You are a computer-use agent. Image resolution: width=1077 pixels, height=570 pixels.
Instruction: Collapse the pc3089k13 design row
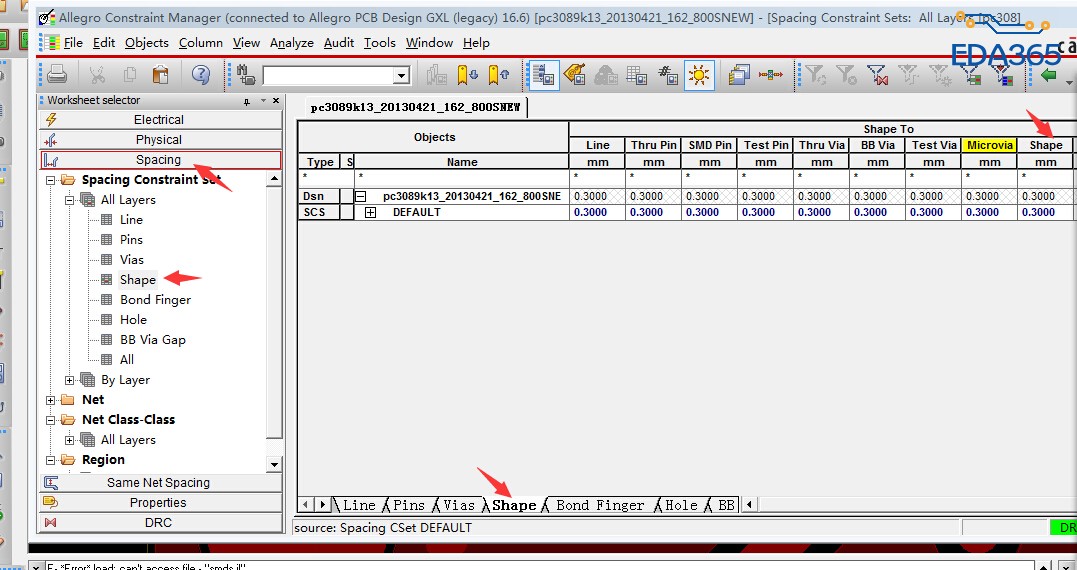point(361,196)
